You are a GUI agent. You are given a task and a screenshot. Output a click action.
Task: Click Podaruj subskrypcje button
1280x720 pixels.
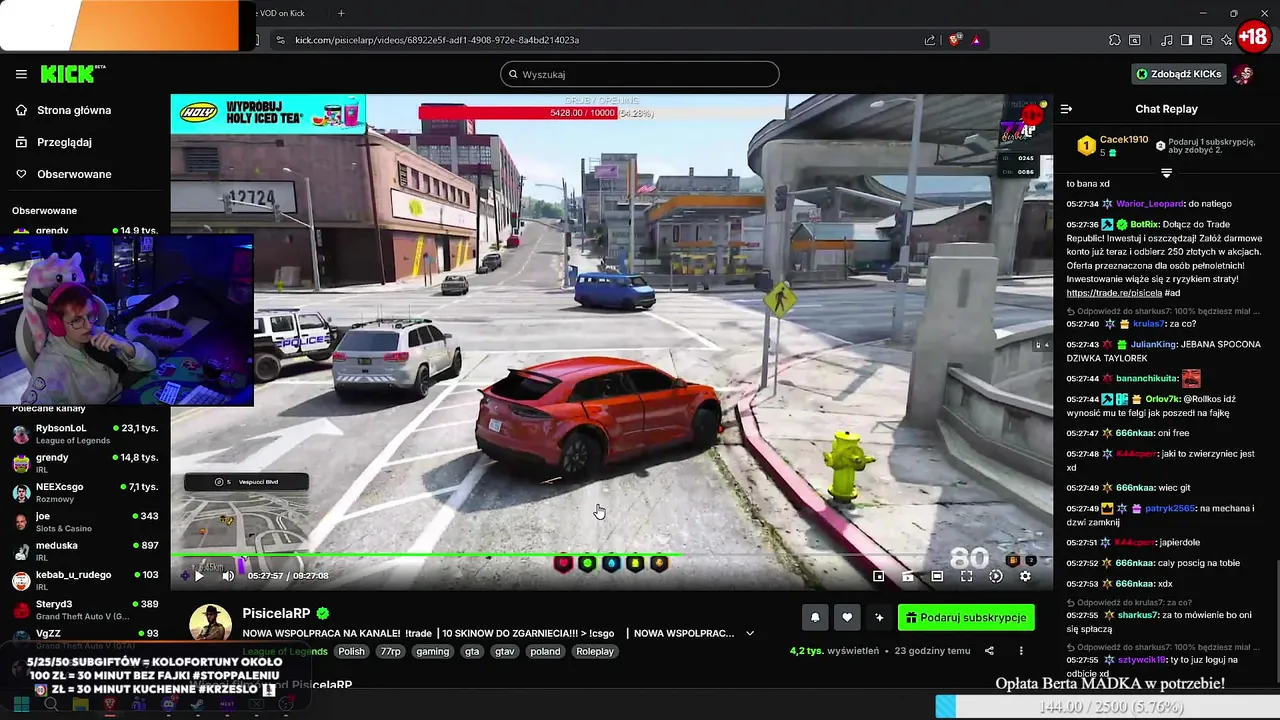966,618
